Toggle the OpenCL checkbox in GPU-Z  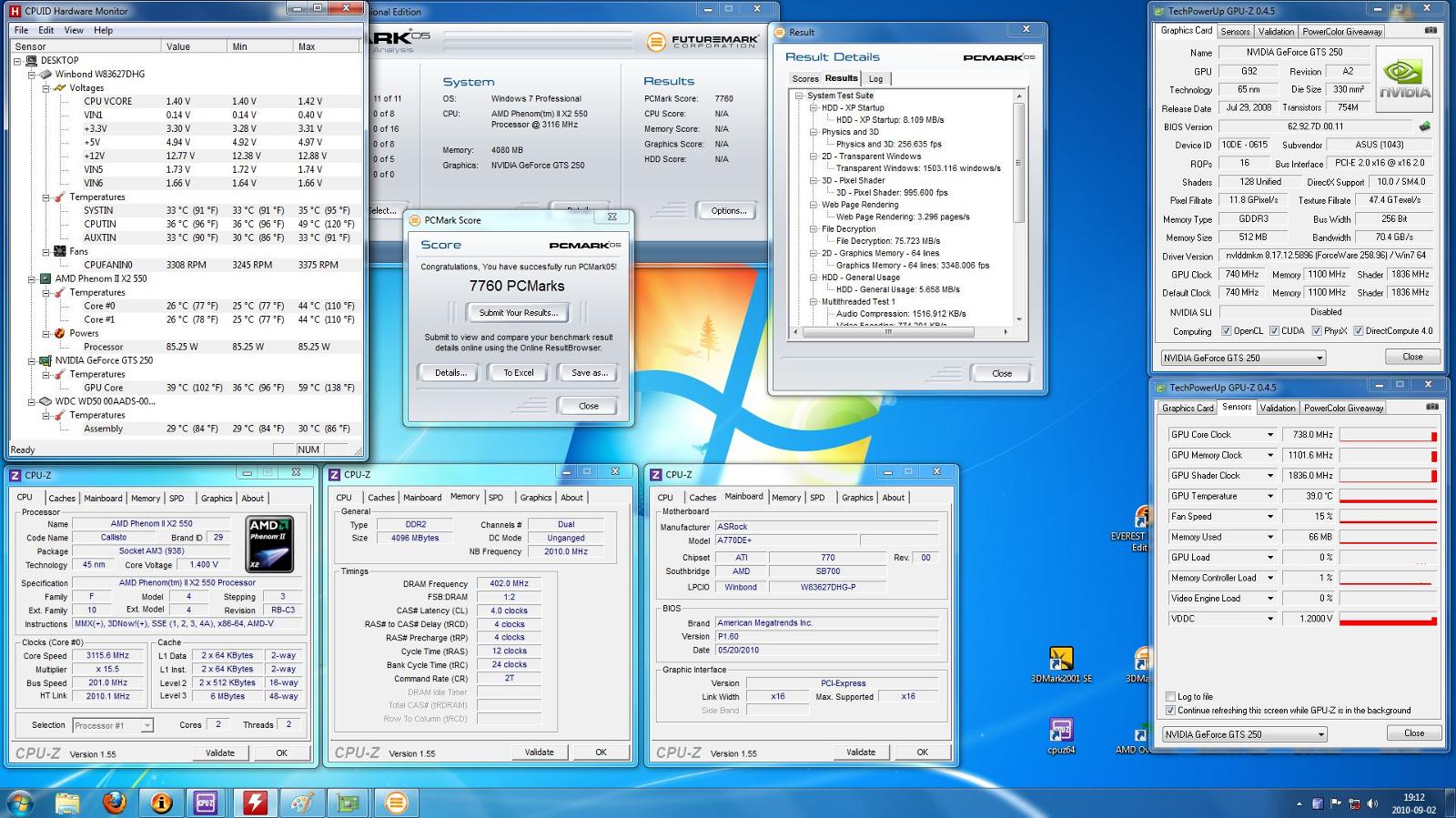tap(1226, 331)
